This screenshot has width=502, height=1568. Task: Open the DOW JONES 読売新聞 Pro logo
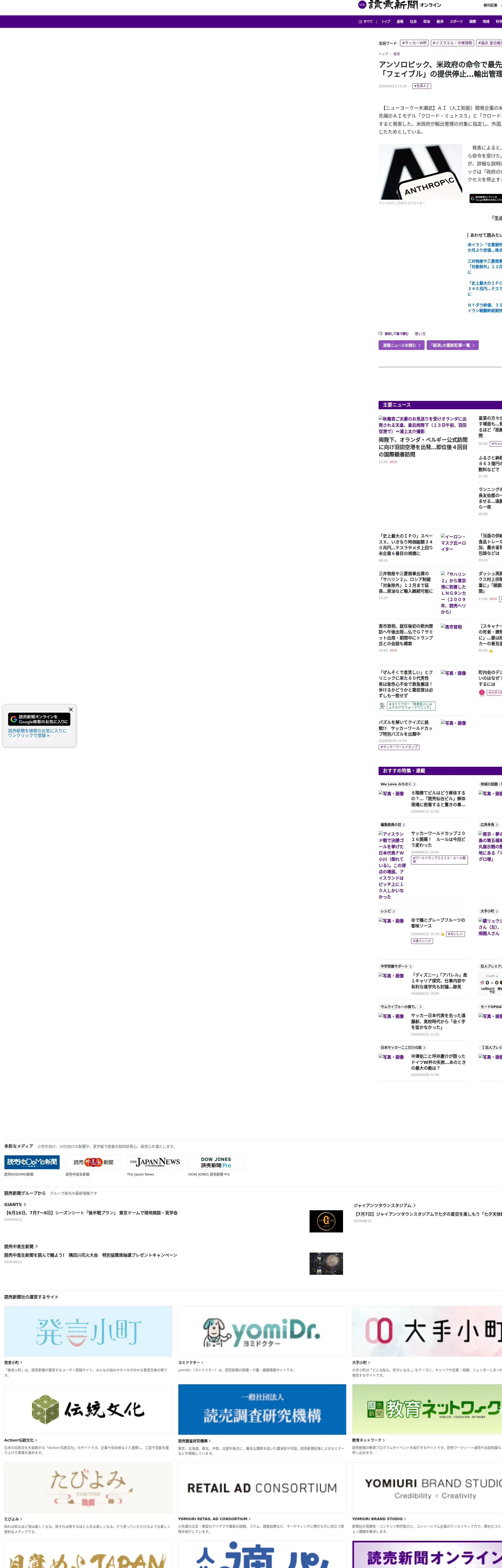216,1162
